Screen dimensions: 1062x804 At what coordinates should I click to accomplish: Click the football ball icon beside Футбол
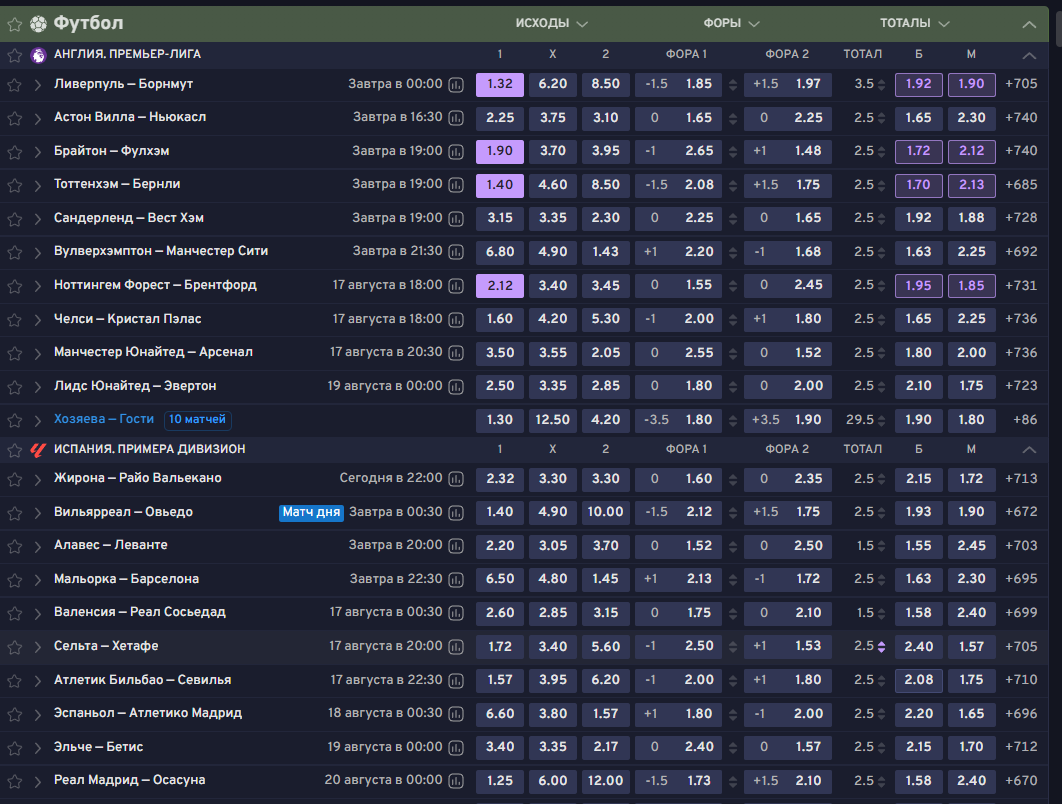pos(39,24)
